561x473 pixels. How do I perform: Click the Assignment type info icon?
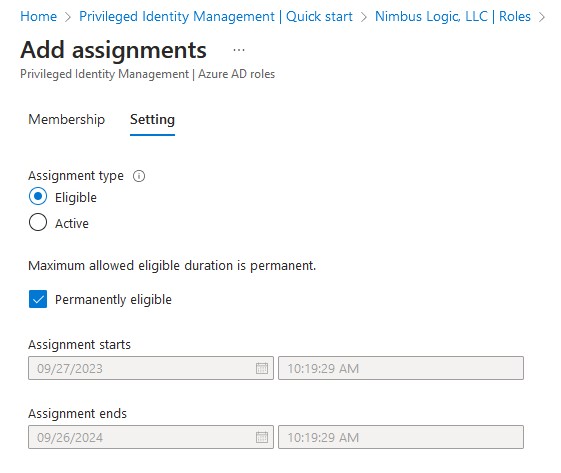pos(139,176)
